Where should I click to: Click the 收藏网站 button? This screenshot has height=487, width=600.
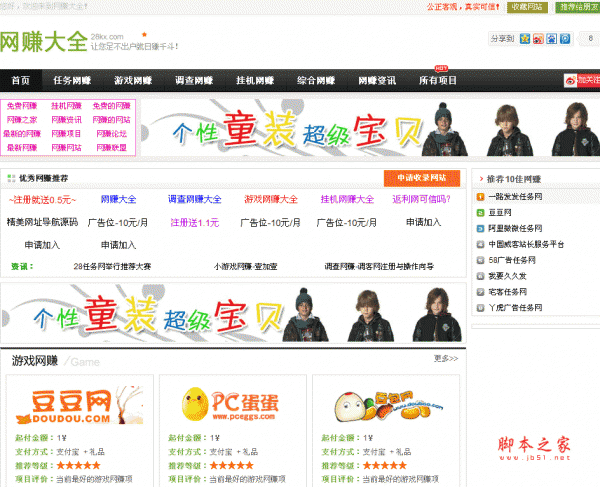pyautogui.click(x=527, y=7)
